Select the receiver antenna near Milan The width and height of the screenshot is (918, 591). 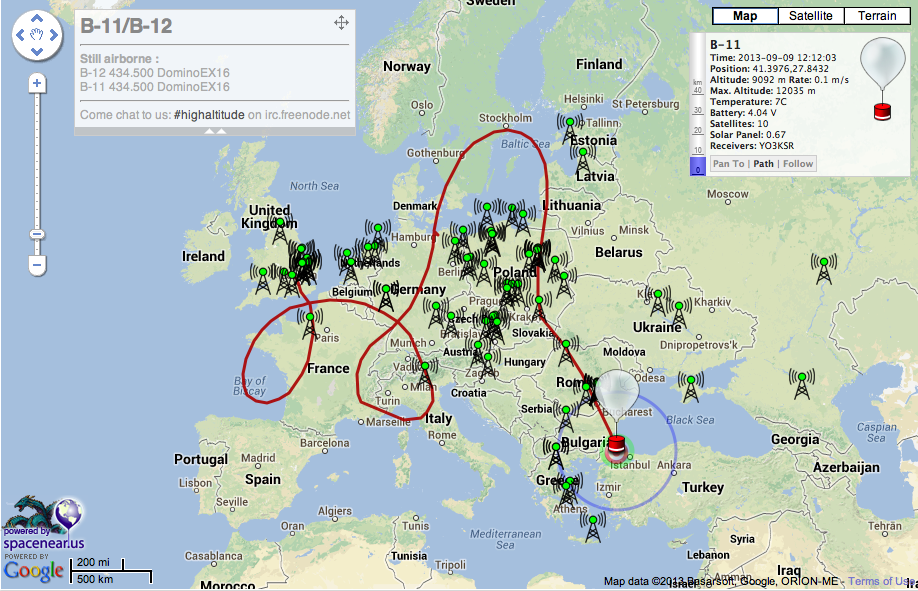click(x=424, y=374)
